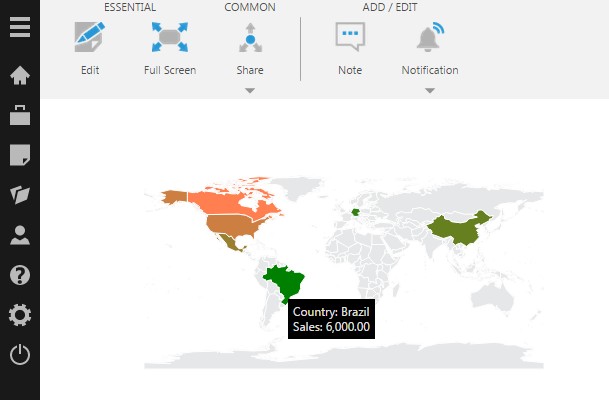The image size is (609, 400).
Task: Click the power log off icon
Action: point(20,355)
